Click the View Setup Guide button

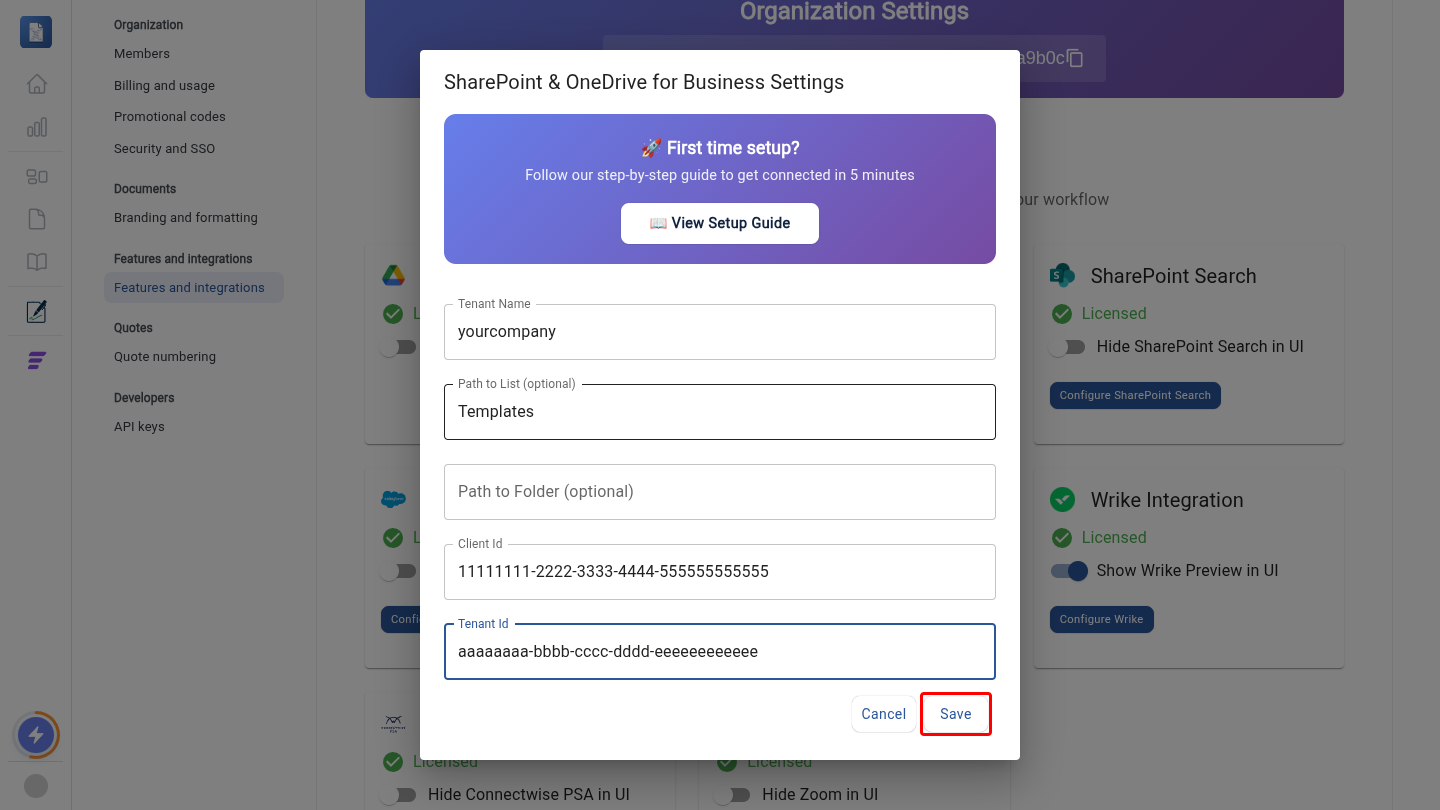720,224
